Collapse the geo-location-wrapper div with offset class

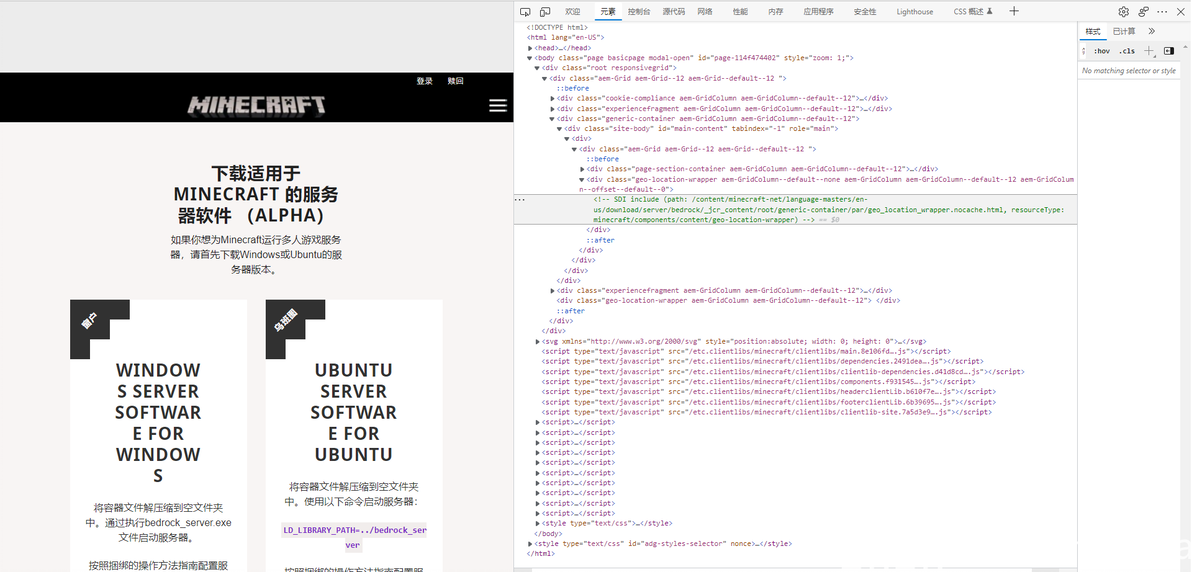pyautogui.click(x=582, y=180)
